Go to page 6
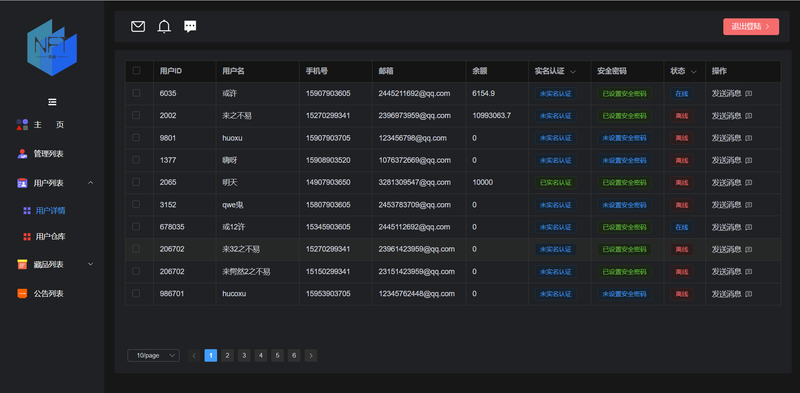This screenshot has height=393, width=800. pos(294,355)
